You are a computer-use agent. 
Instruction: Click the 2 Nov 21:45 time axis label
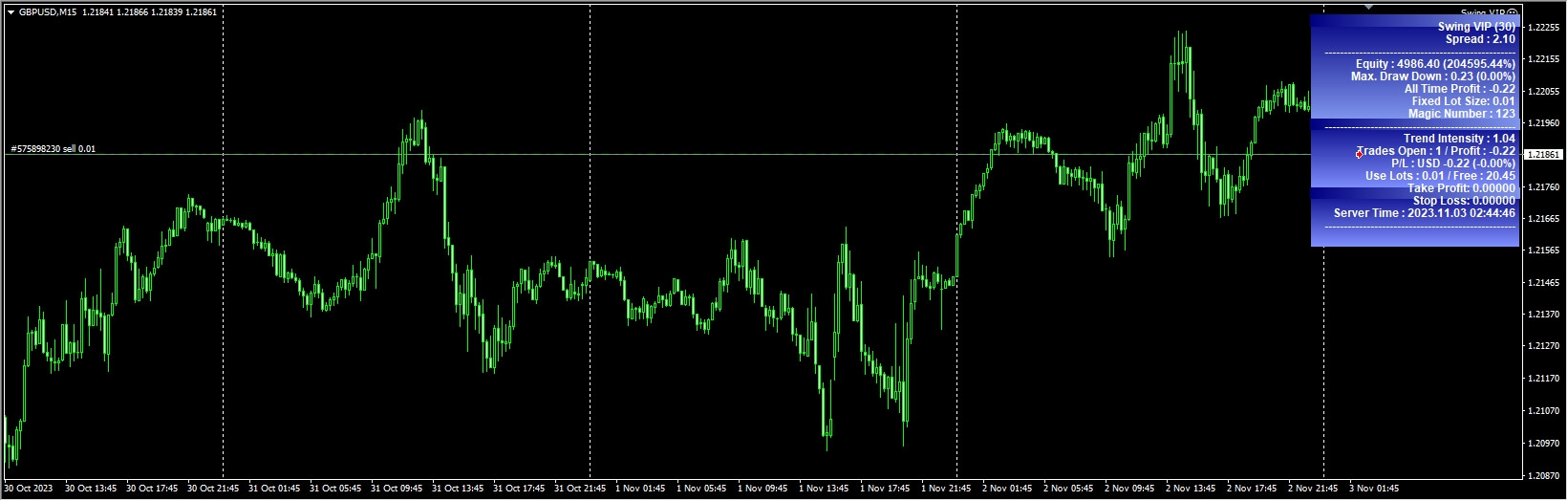1313,489
